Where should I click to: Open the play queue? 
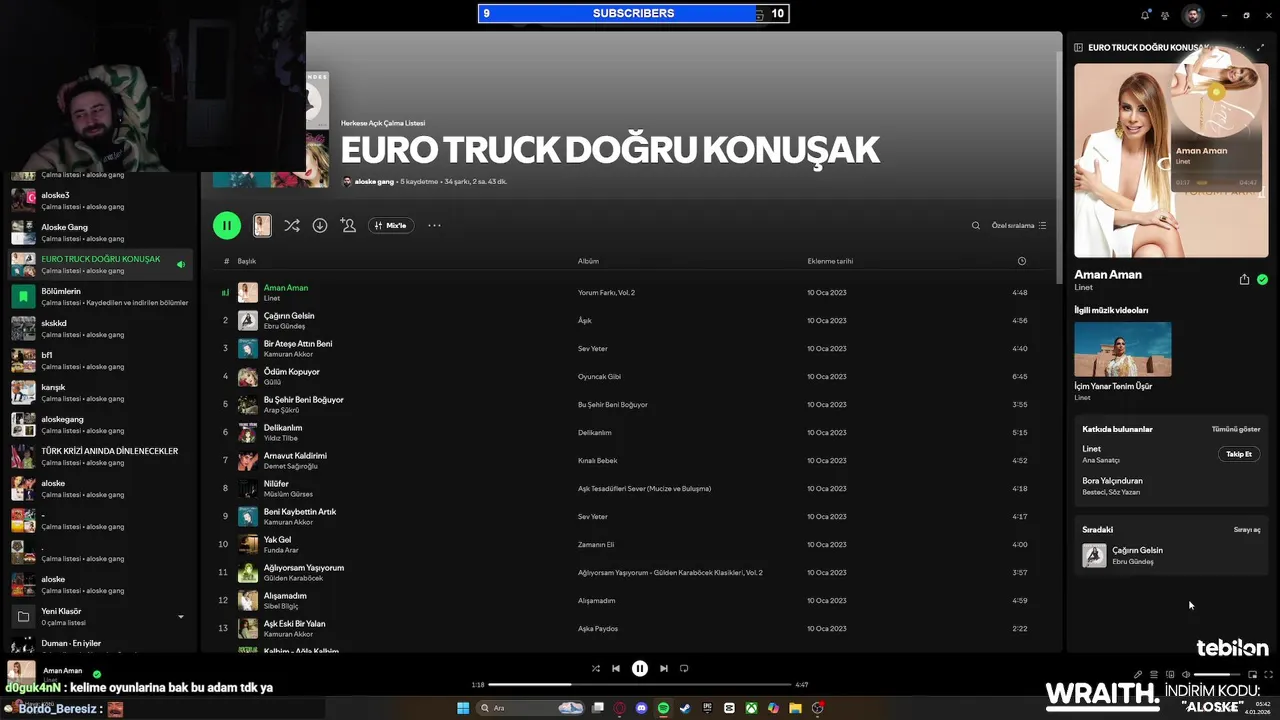[1153, 674]
